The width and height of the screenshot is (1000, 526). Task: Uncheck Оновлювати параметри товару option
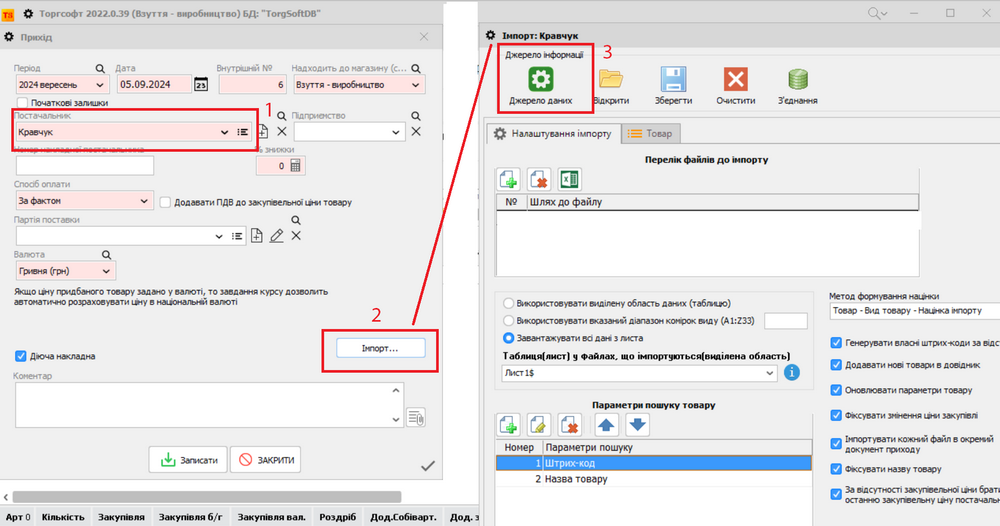pyautogui.click(x=836, y=390)
